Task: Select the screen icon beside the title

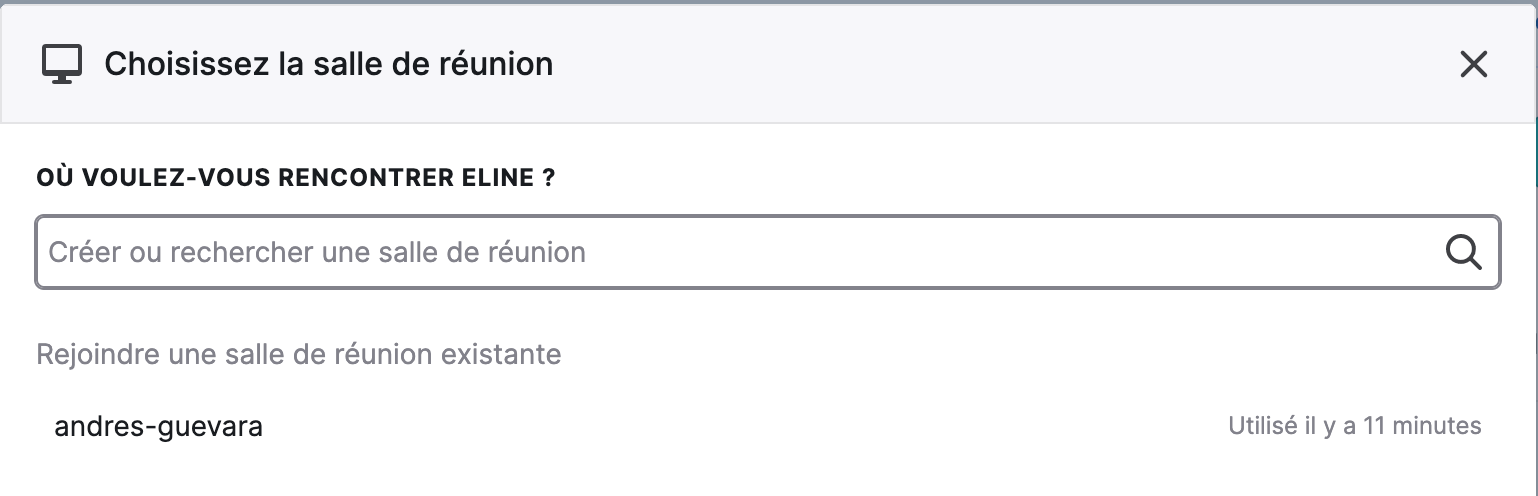Action: (61, 65)
